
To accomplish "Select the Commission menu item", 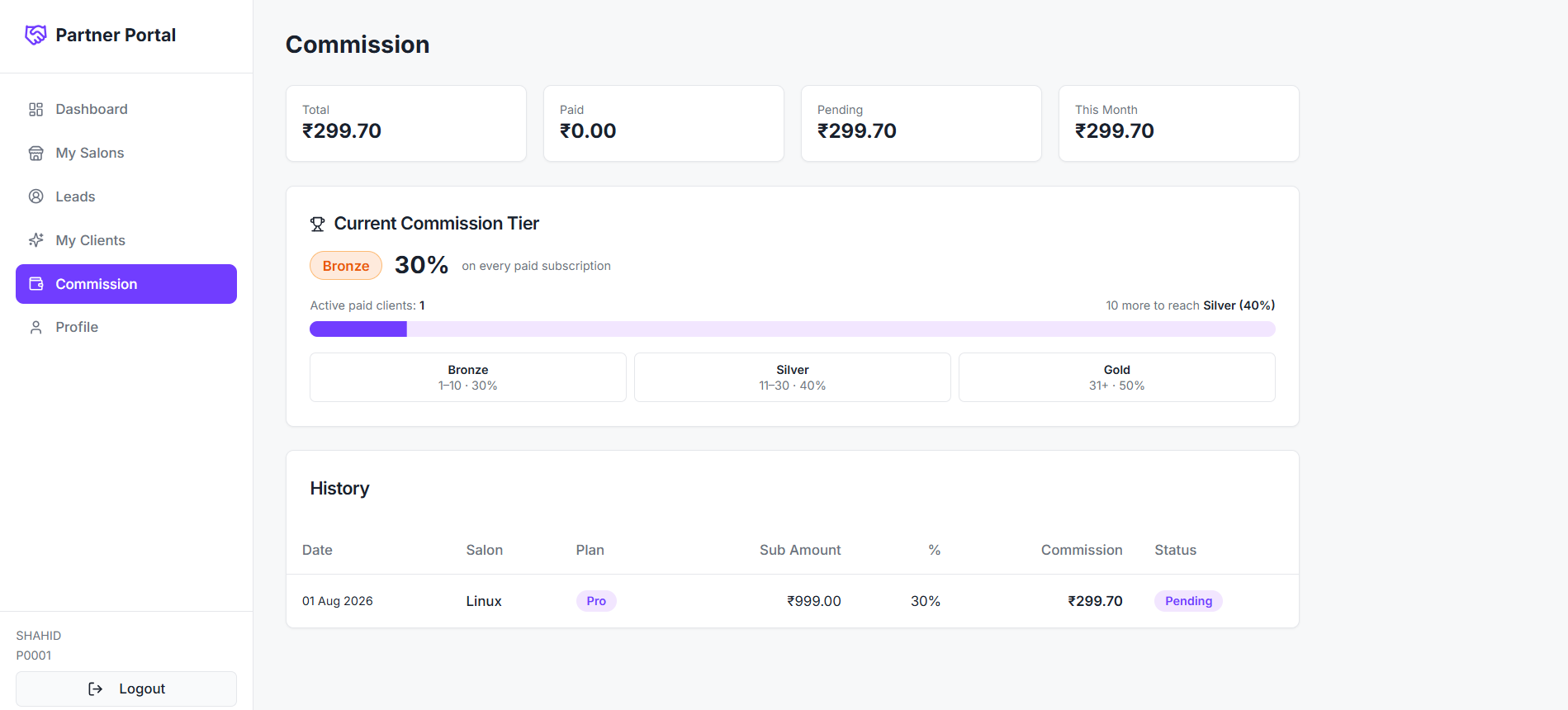I will coord(126,284).
